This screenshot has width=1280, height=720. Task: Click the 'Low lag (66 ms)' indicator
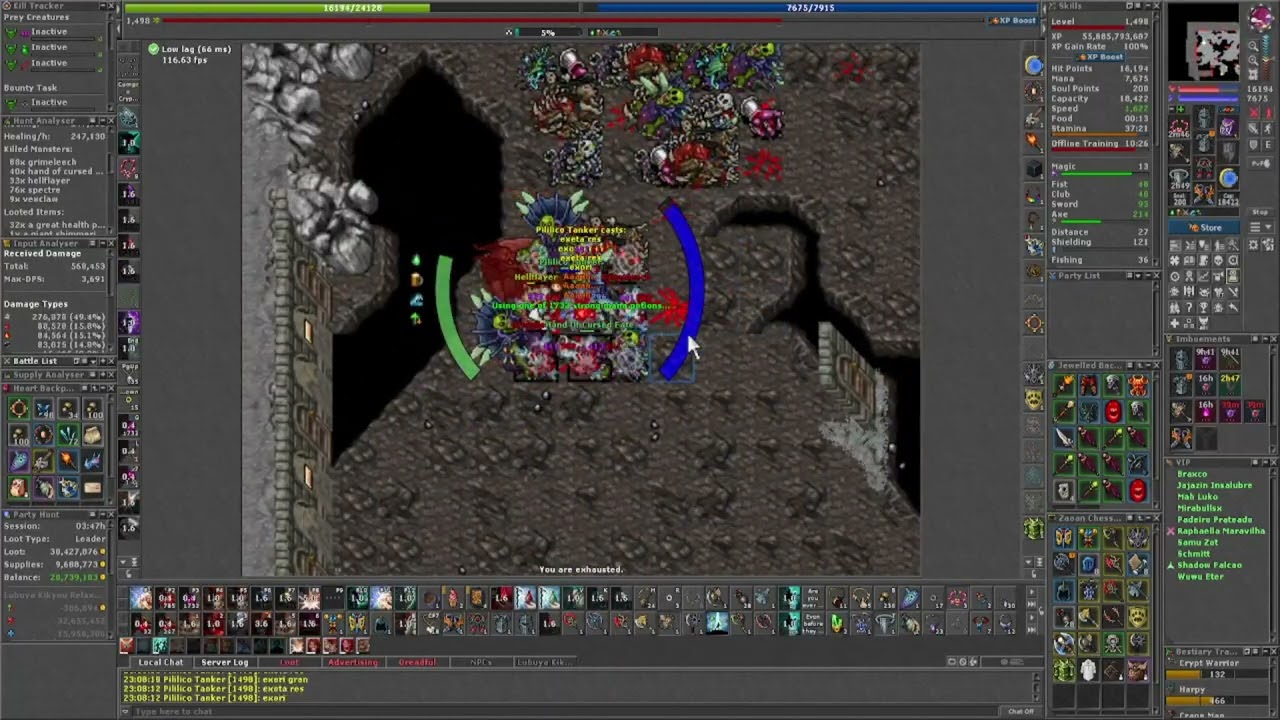pos(189,49)
